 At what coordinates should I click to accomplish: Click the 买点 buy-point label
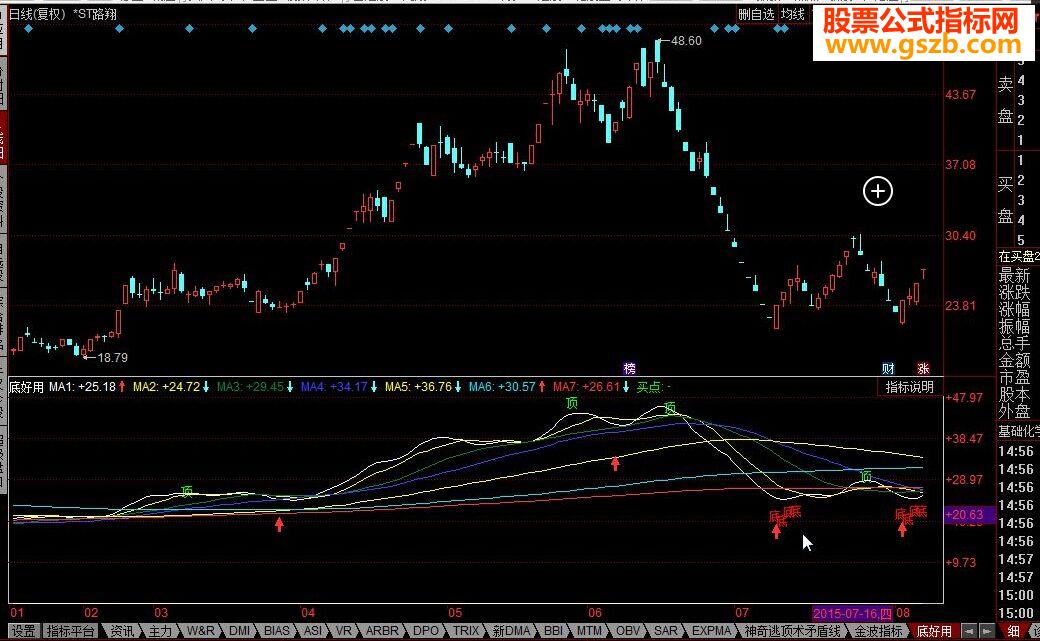point(650,387)
